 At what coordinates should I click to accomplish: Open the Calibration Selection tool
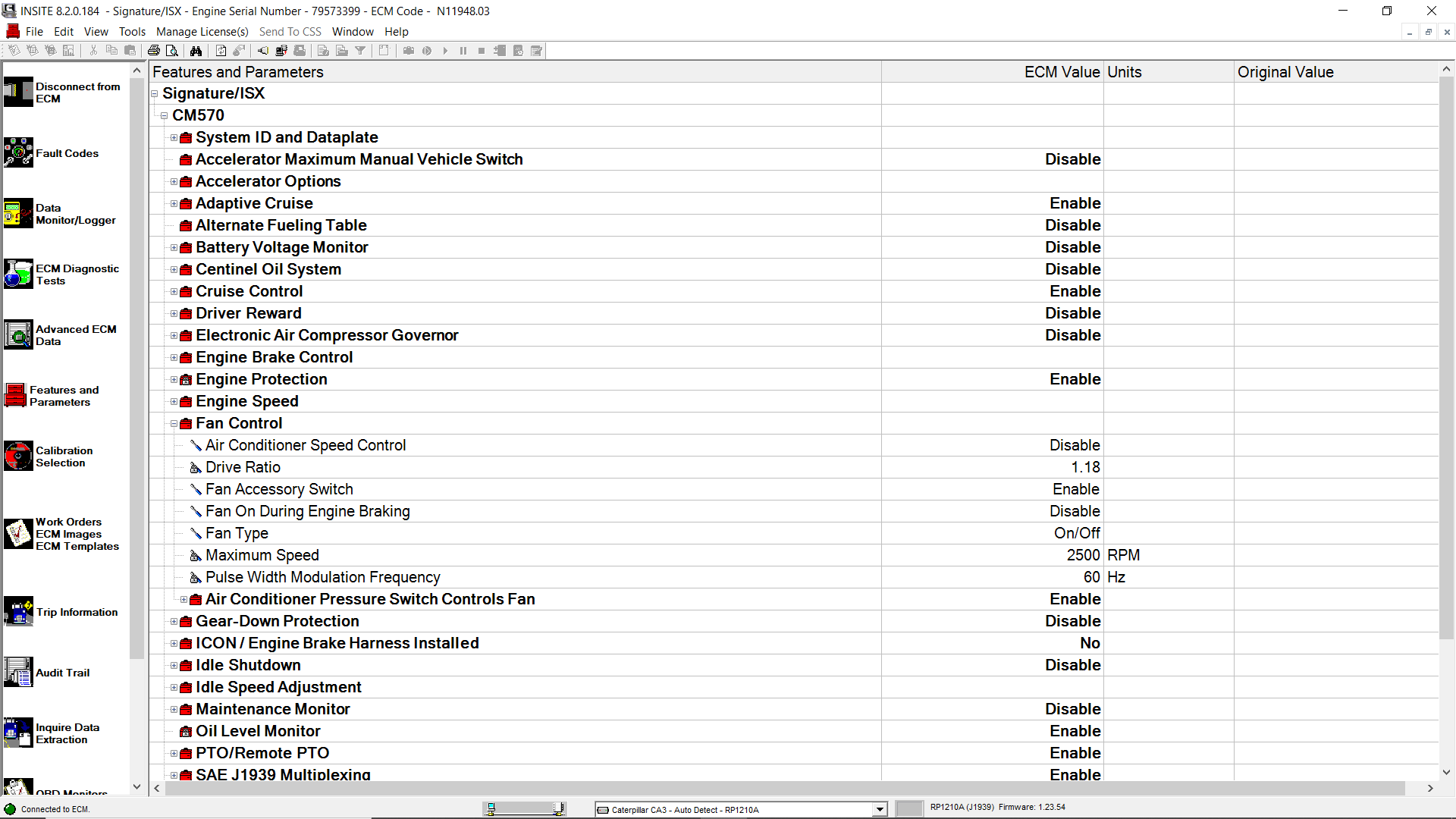[x=18, y=457]
